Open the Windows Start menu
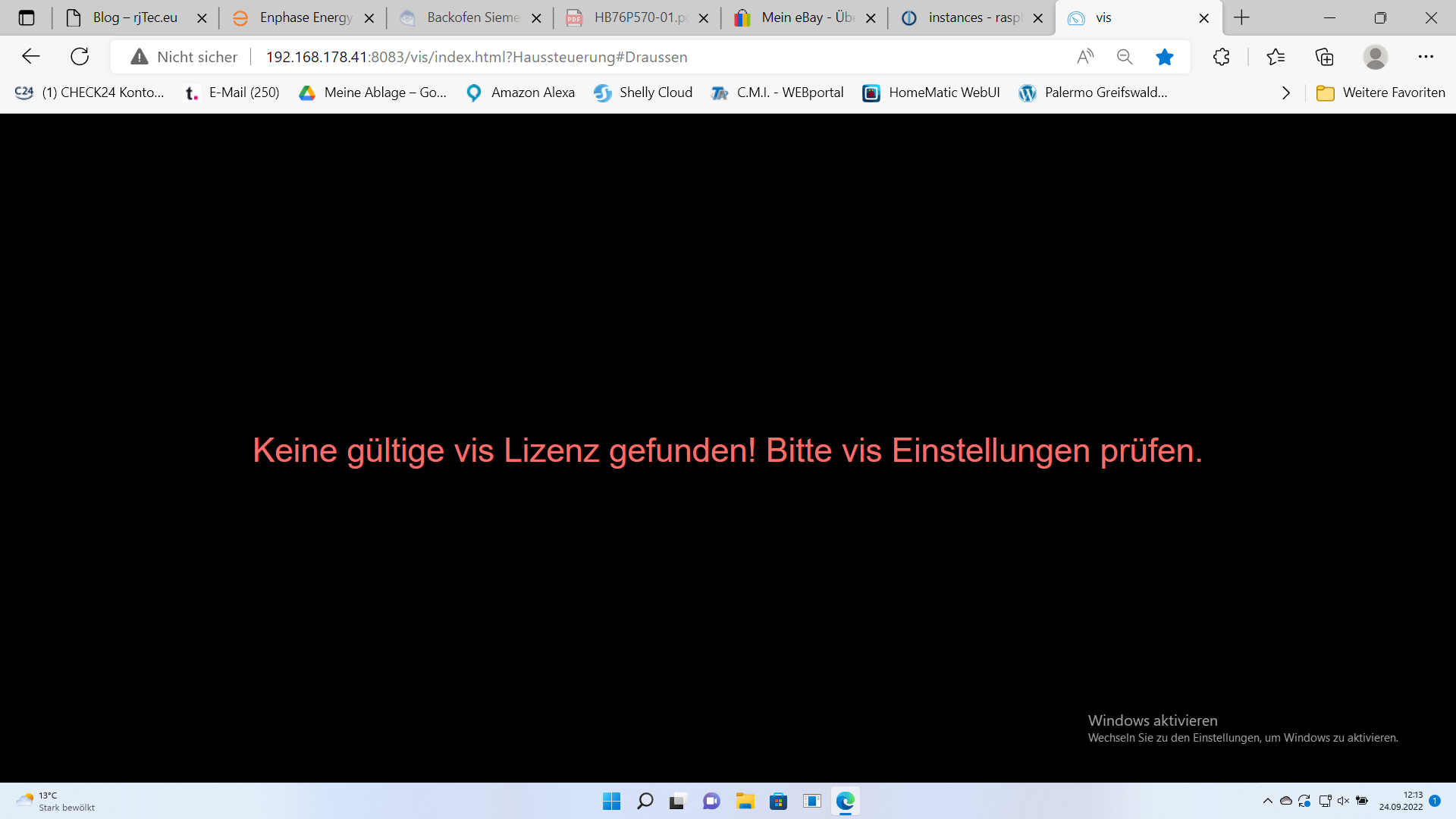Screen dimensions: 1456x819 [x=611, y=802]
